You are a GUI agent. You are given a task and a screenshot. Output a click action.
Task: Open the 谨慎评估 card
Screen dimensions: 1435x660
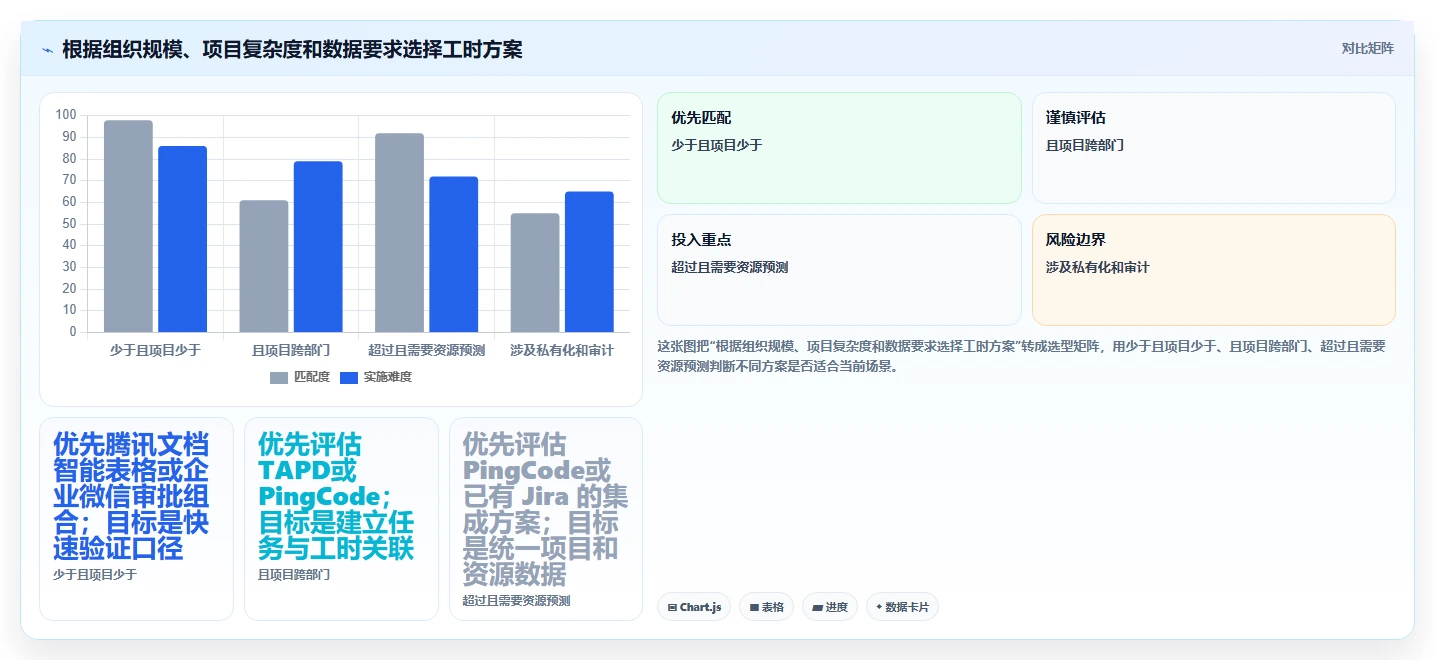click(1213, 148)
